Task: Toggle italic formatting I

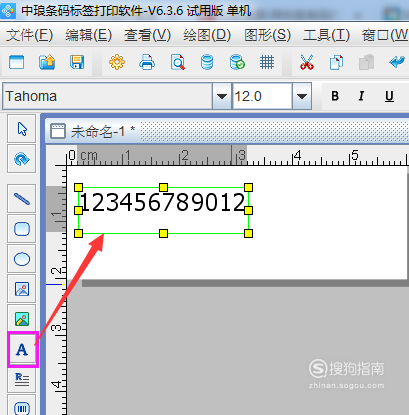Action: (x=361, y=96)
